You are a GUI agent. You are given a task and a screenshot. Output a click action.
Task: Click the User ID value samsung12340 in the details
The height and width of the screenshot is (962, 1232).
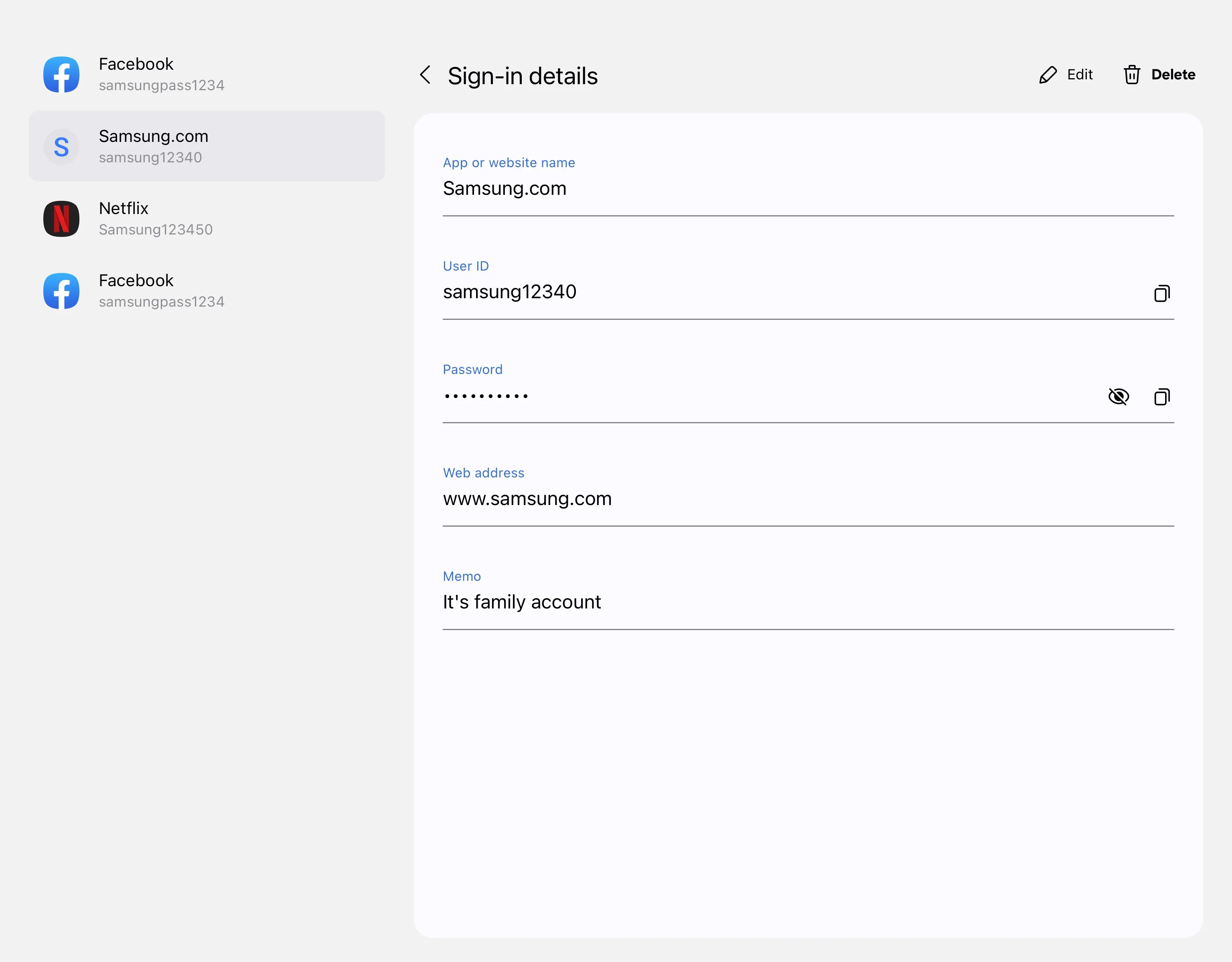[509, 292]
